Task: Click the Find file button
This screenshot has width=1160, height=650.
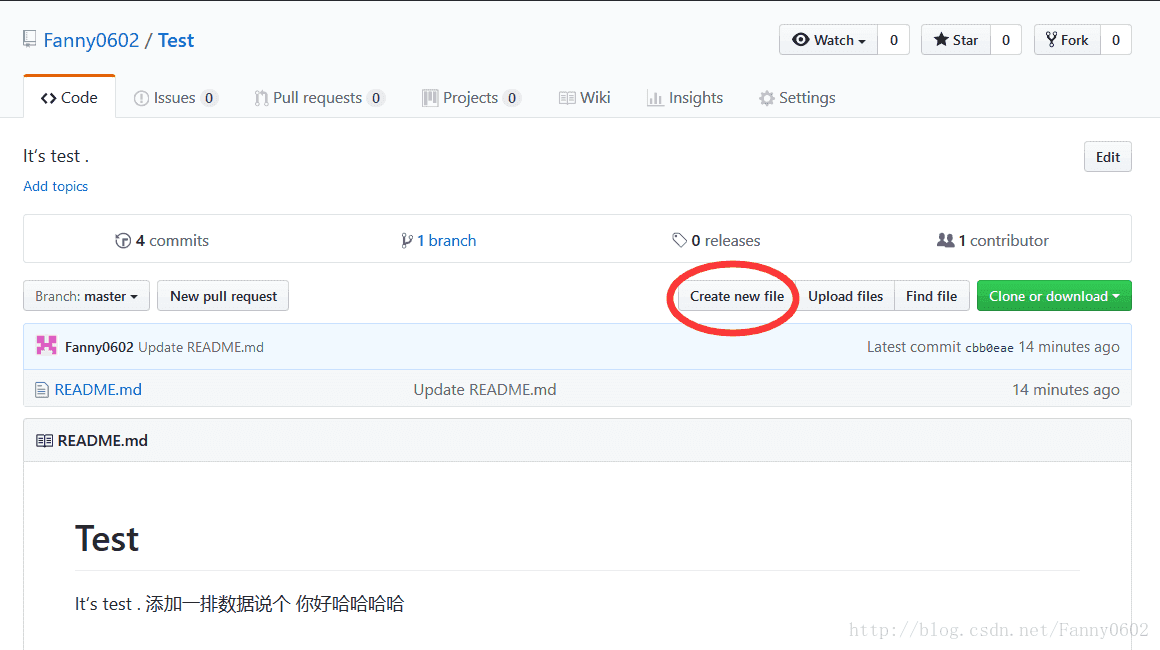Action: point(931,296)
